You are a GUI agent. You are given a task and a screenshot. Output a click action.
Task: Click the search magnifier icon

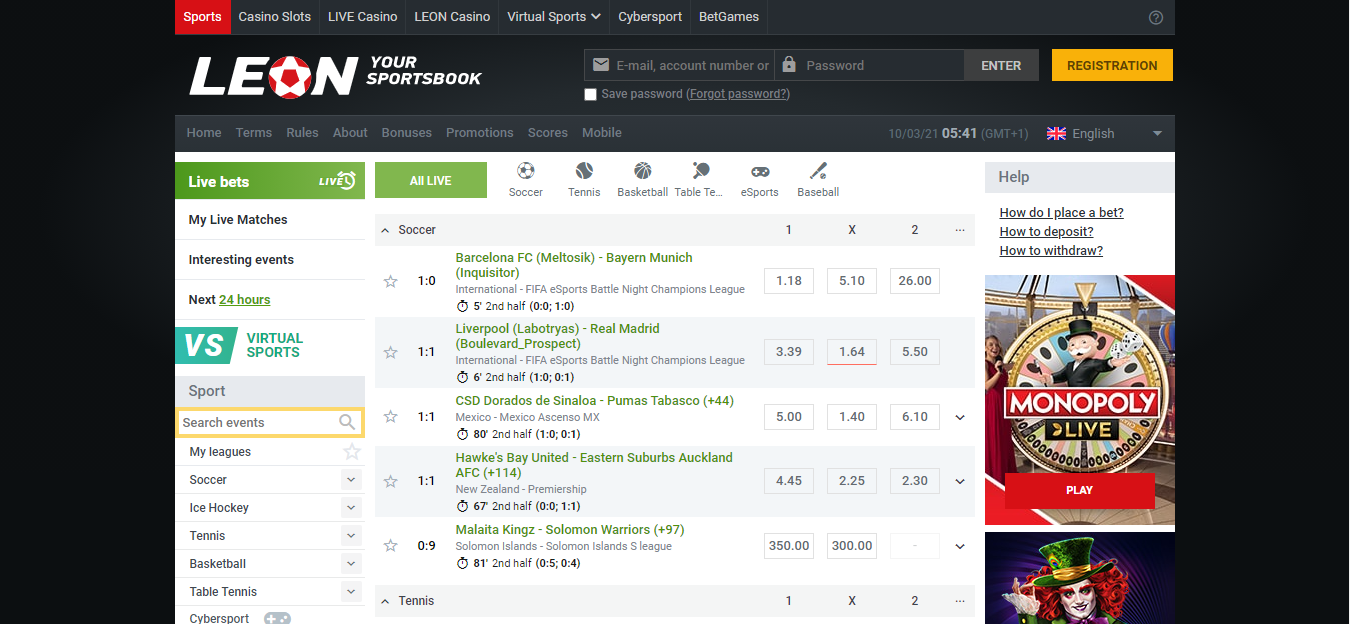tap(347, 422)
